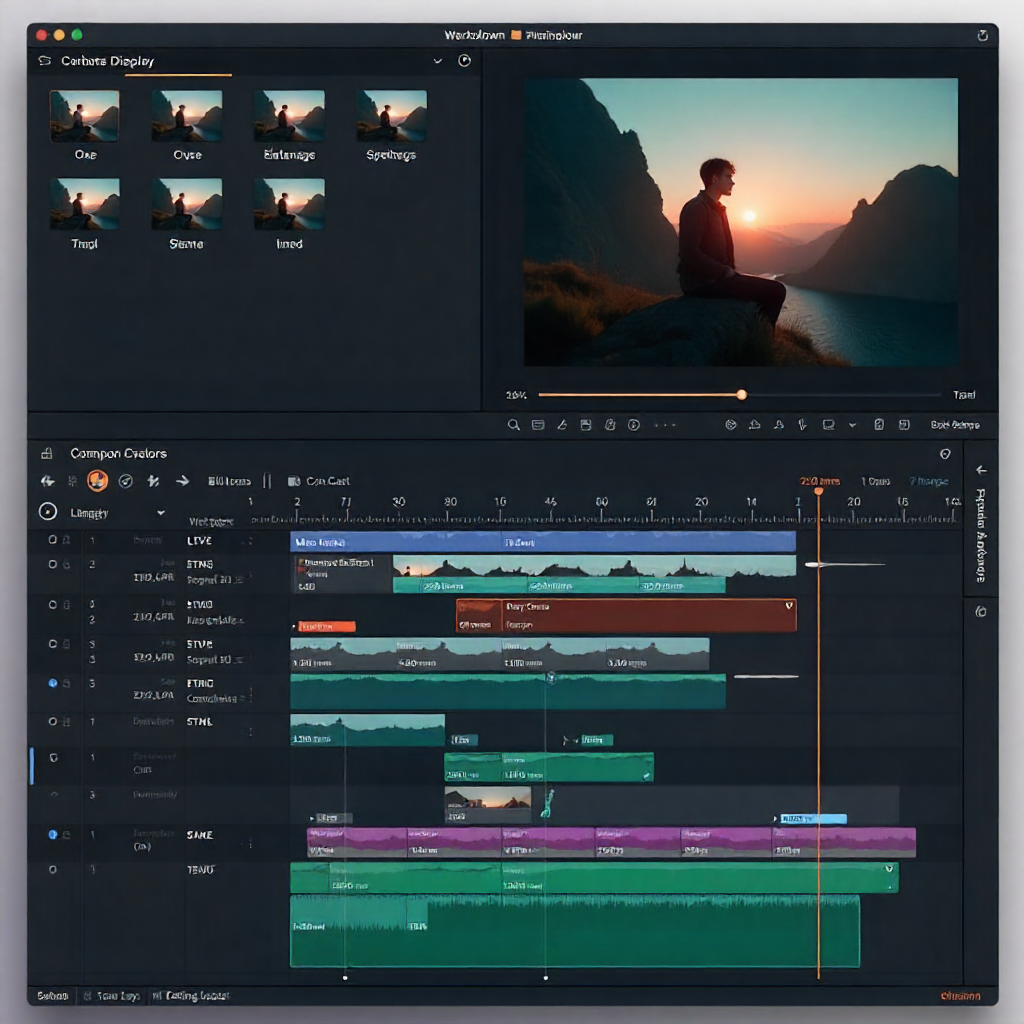Click the media panel icon beside Carbara Display

[44, 61]
